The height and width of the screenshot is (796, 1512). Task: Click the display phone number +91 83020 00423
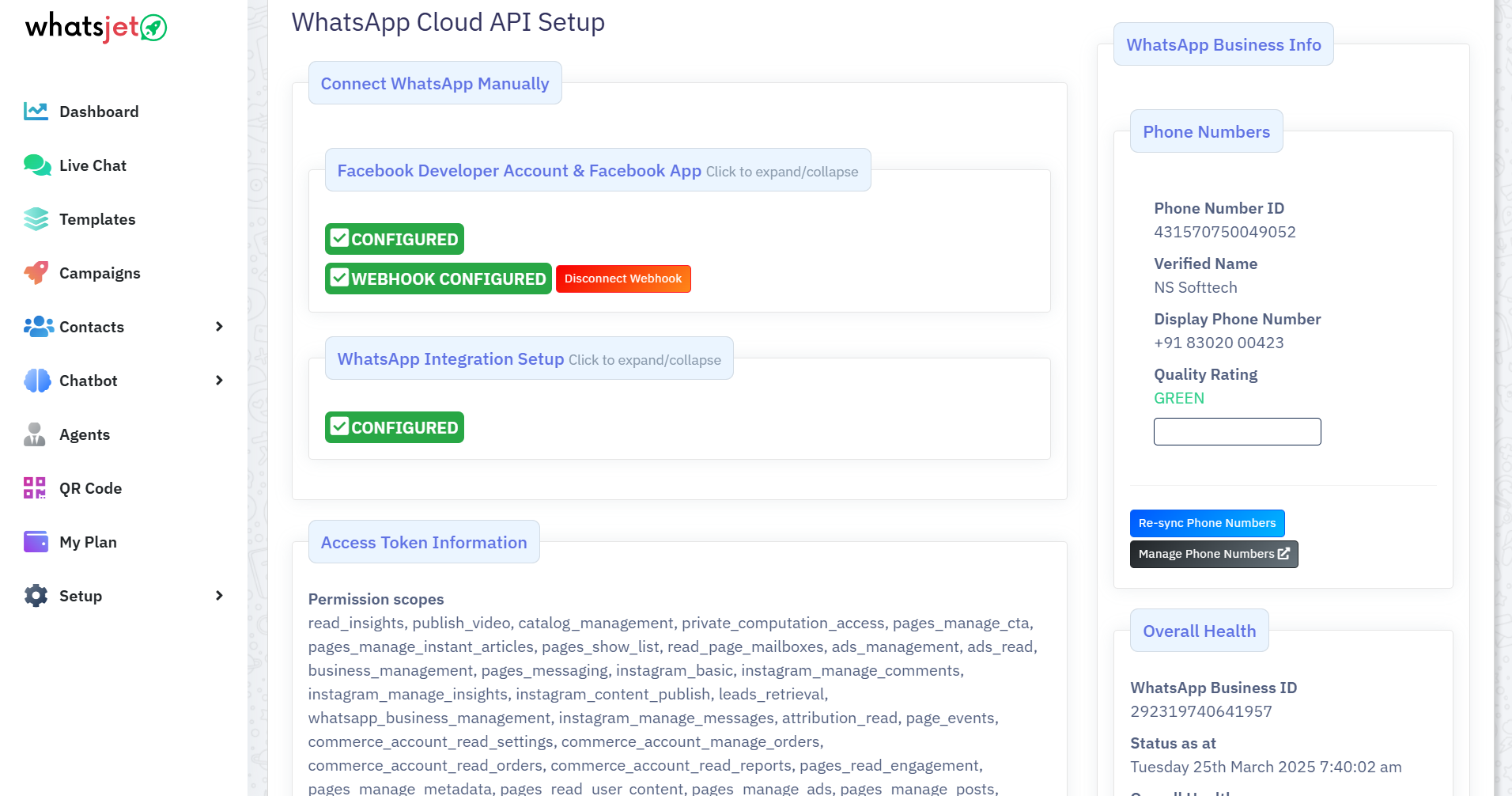[1219, 343]
